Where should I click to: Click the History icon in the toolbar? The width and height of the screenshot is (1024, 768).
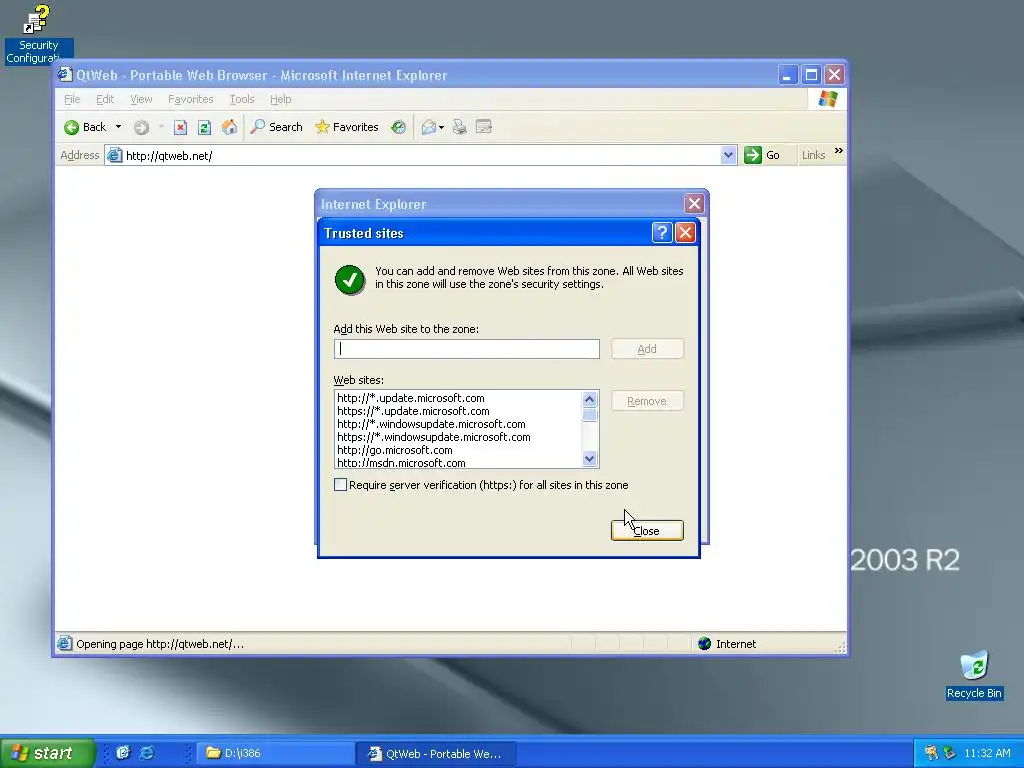398,127
